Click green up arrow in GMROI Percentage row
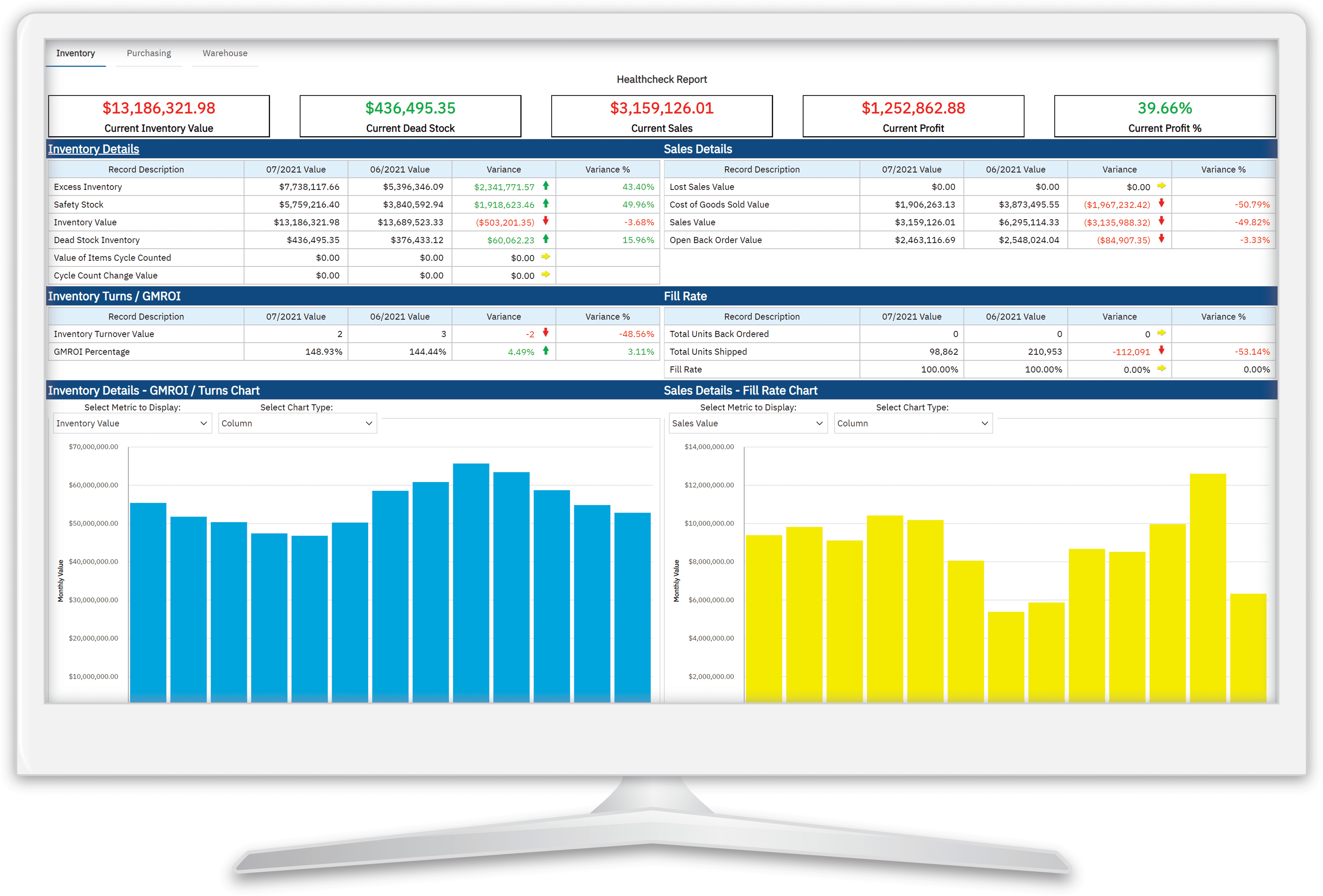The height and width of the screenshot is (896, 1323). [545, 350]
